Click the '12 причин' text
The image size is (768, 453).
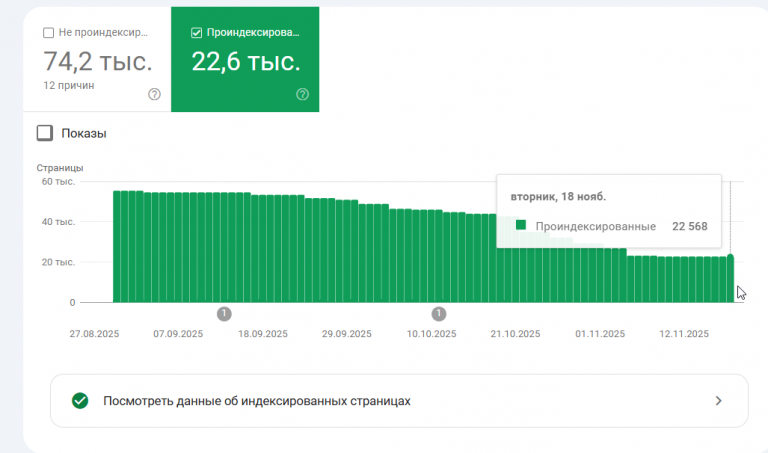69,85
